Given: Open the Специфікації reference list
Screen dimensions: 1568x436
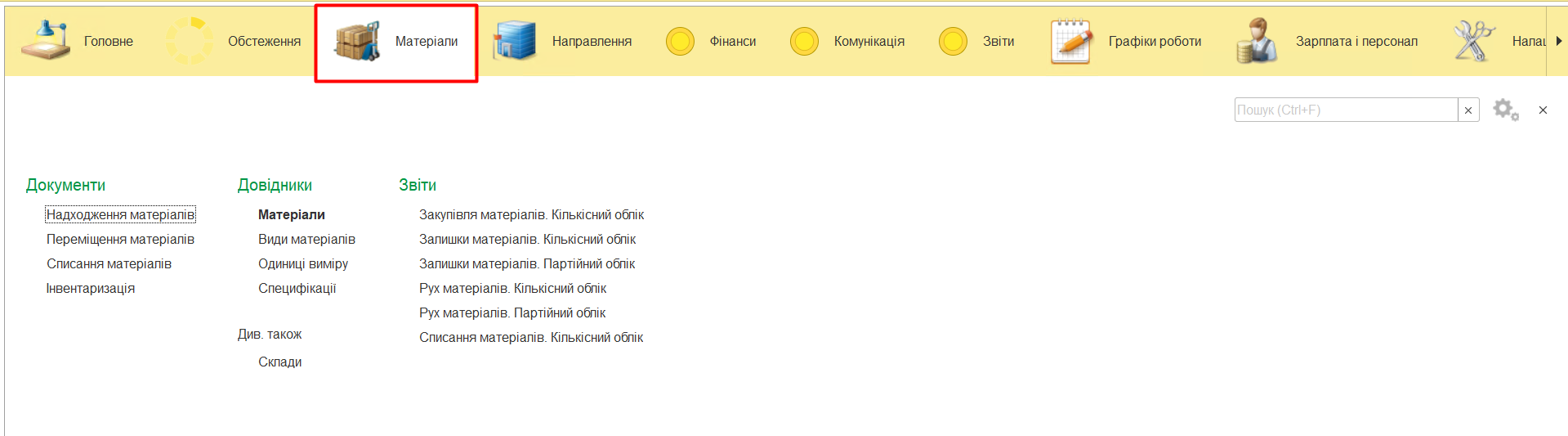Looking at the screenshot, I should point(297,288).
